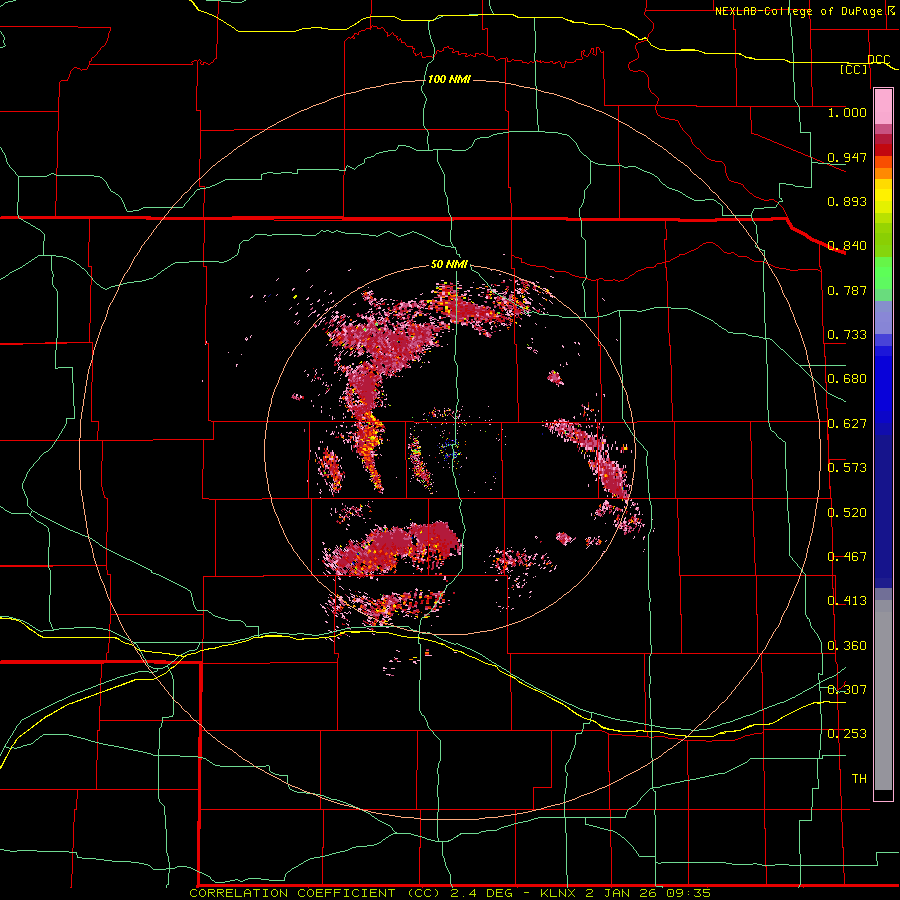Select the 0.947 legend value
The width and height of the screenshot is (900, 900).
[847, 157]
